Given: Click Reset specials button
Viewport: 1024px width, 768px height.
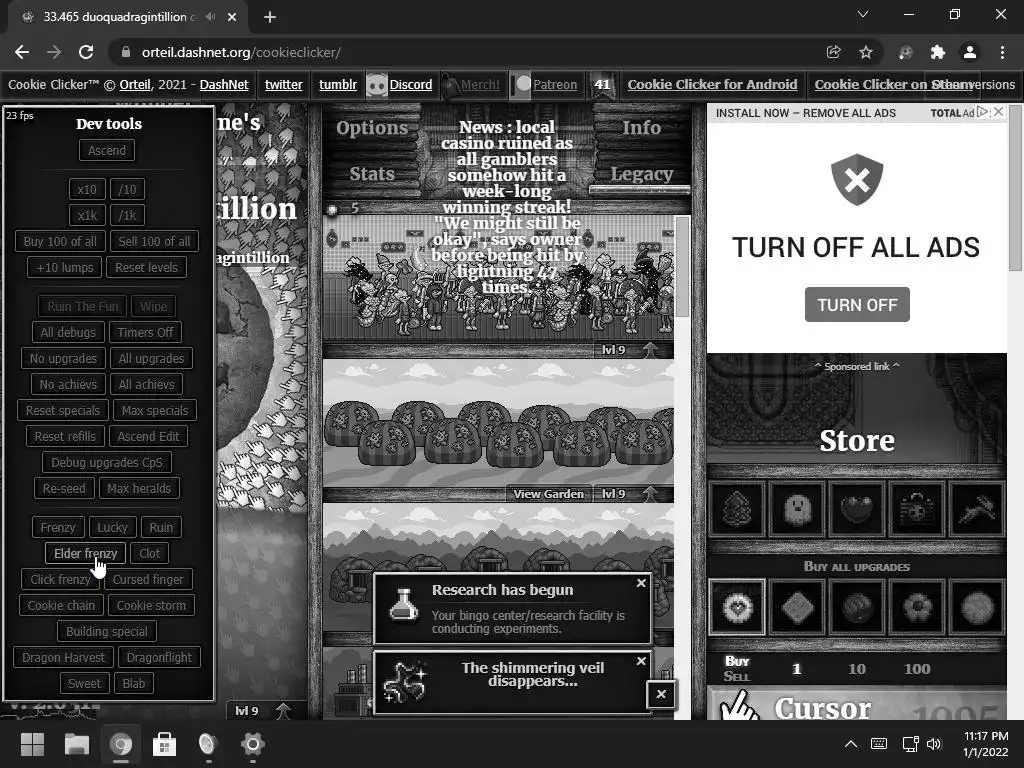Looking at the screenshot, I should (63, 410).
